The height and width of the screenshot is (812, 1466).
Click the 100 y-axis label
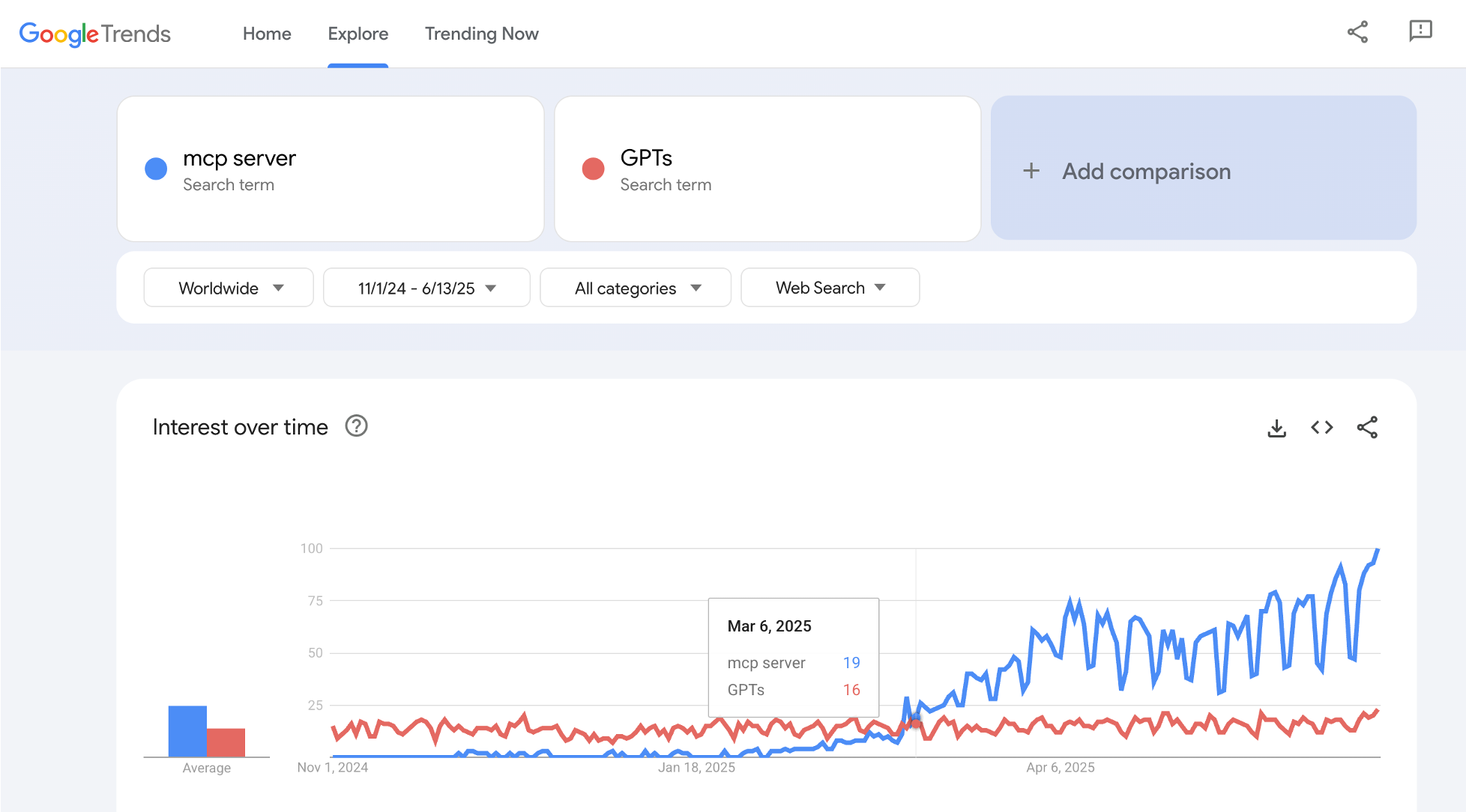tap(312, 548)
